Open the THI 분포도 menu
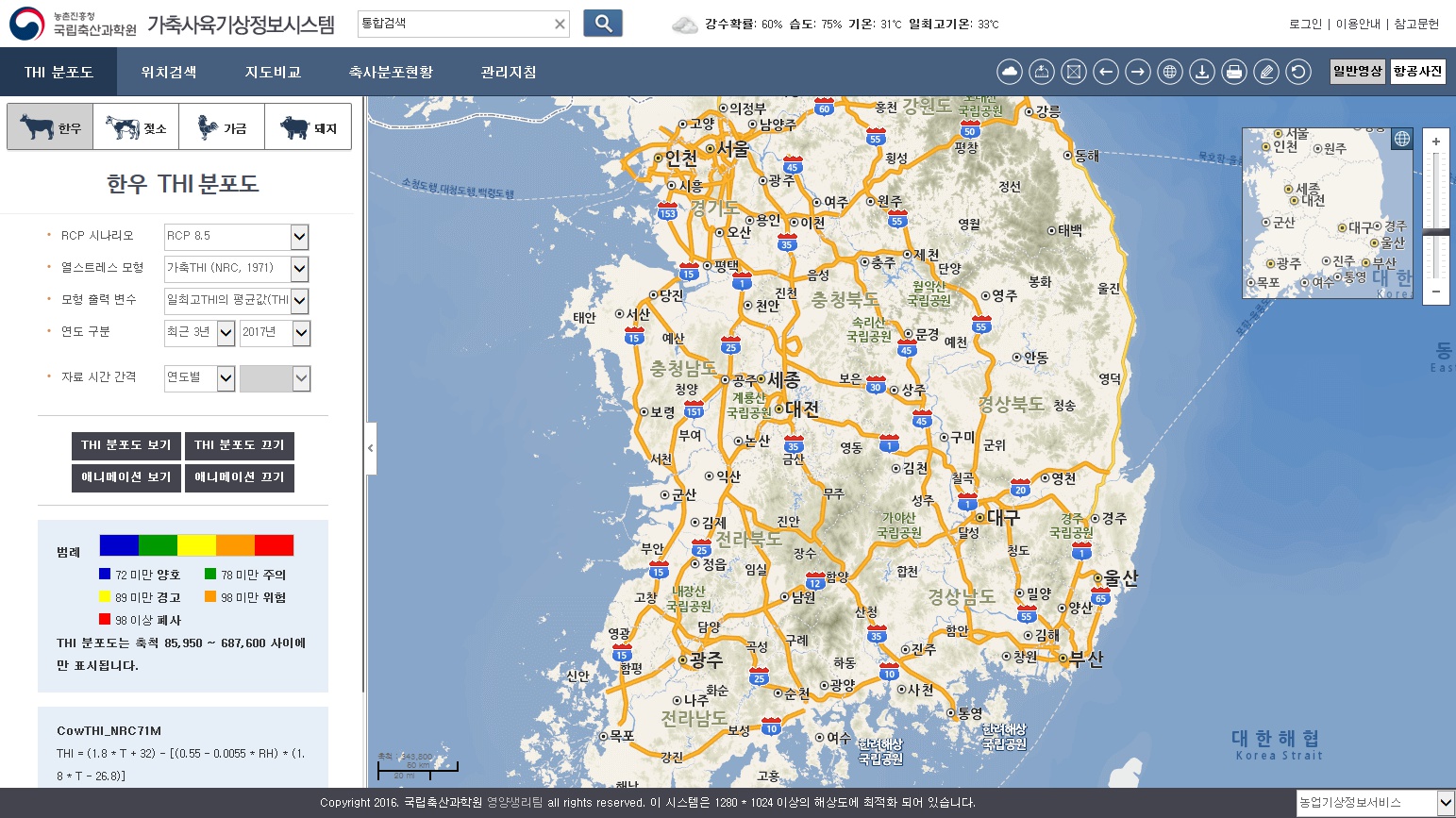 [59, 72]
